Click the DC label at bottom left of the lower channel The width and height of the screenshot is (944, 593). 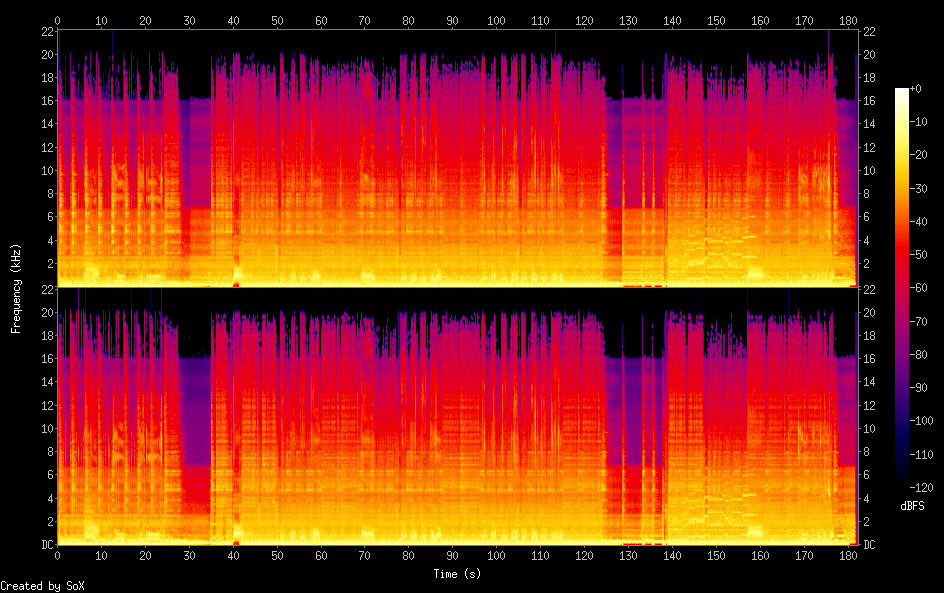pos(46,545)
